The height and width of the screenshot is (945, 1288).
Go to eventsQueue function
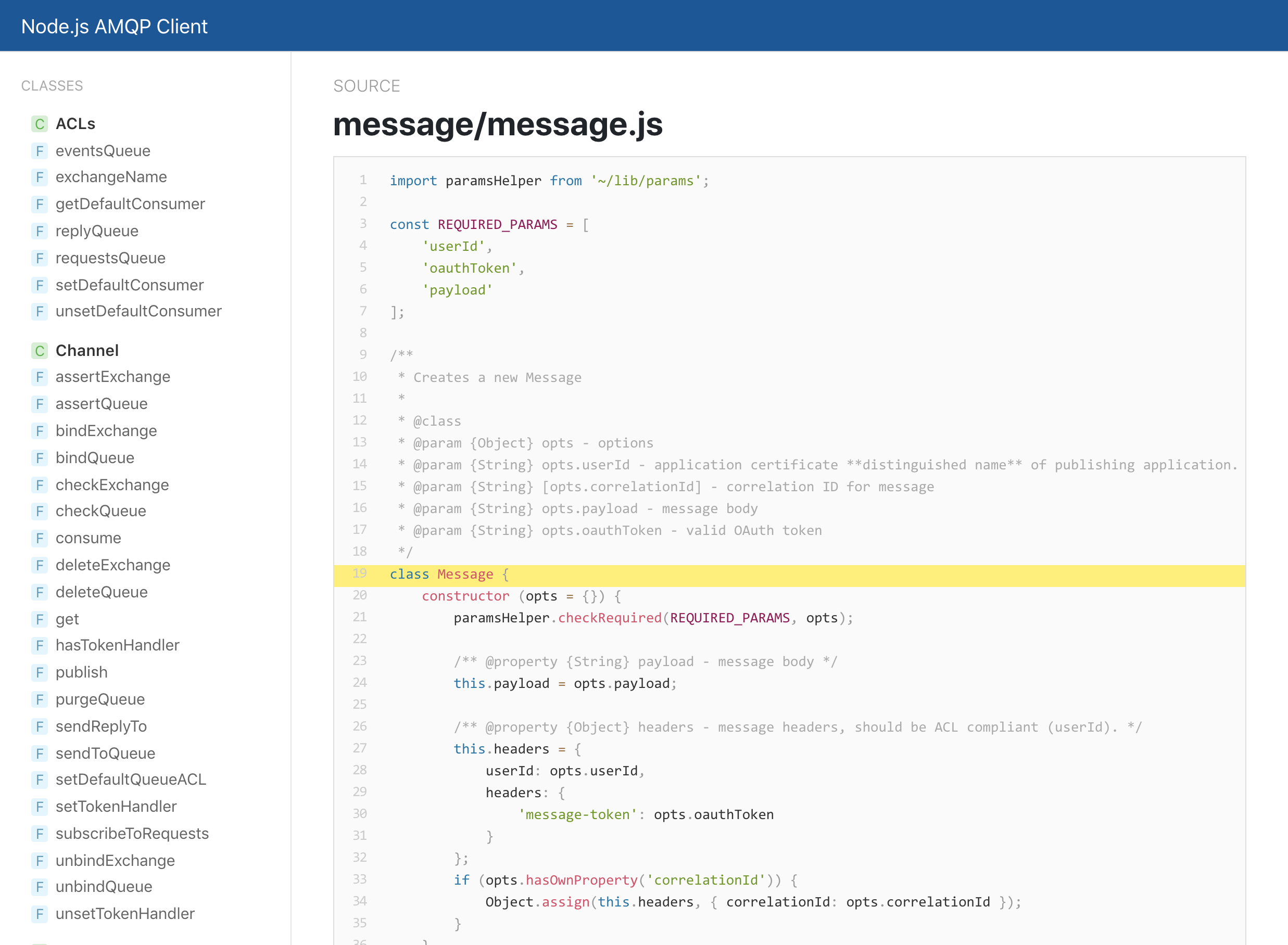[103, 151]
